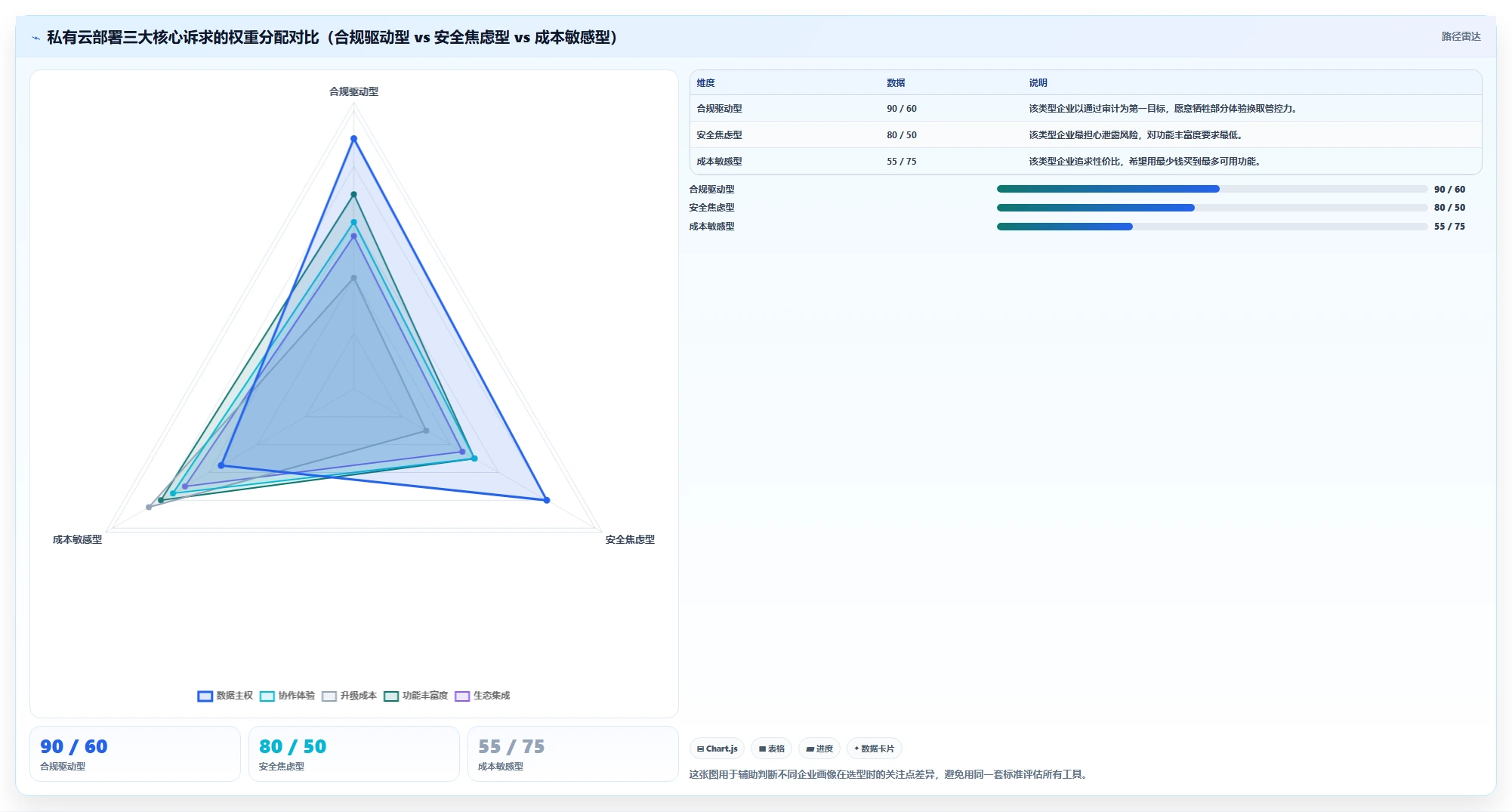Viewport: 1512px width, 812px height.
Task: Click the 90 / 60 value beside progress bar
Action: [1449, 190]
